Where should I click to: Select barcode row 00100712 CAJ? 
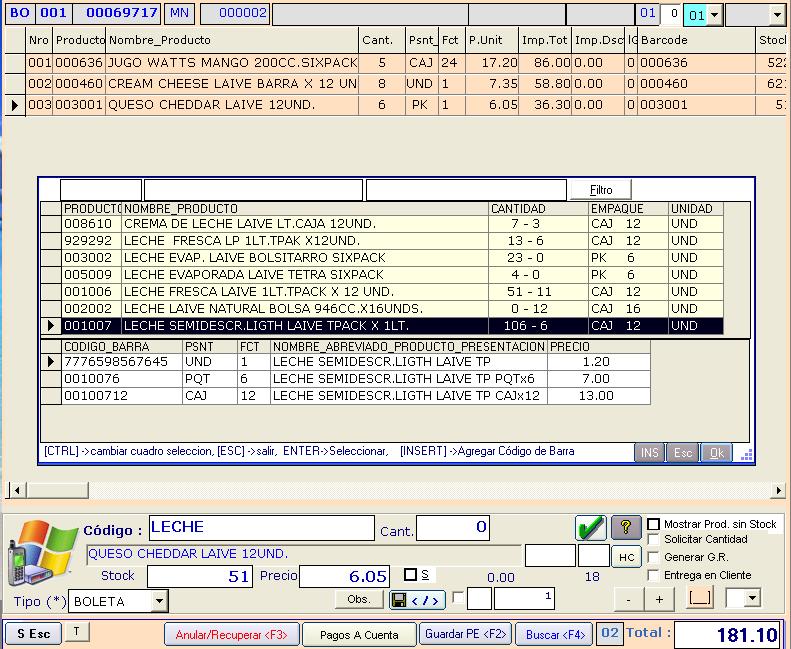coord(346,396)
